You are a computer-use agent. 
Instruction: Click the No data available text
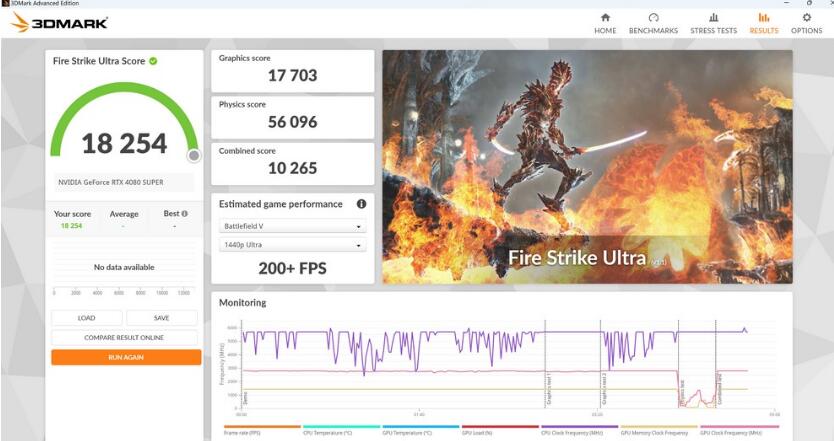pos(124,267)
